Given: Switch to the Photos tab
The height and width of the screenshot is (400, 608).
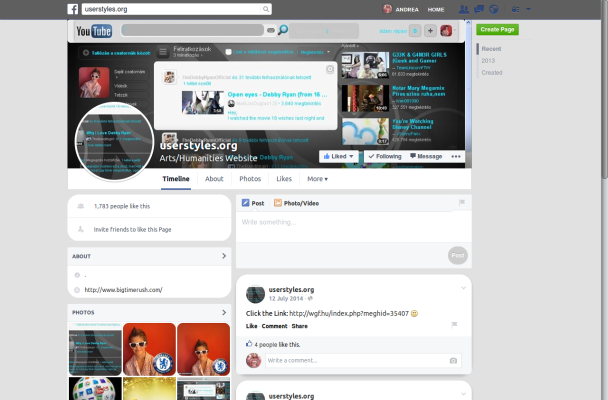Looking at the screenshot, I should point(250,179).
